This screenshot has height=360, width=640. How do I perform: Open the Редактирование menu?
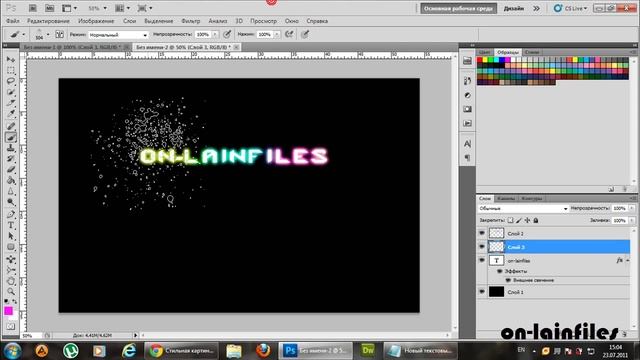pyautogui.click(x=48, y=21)
